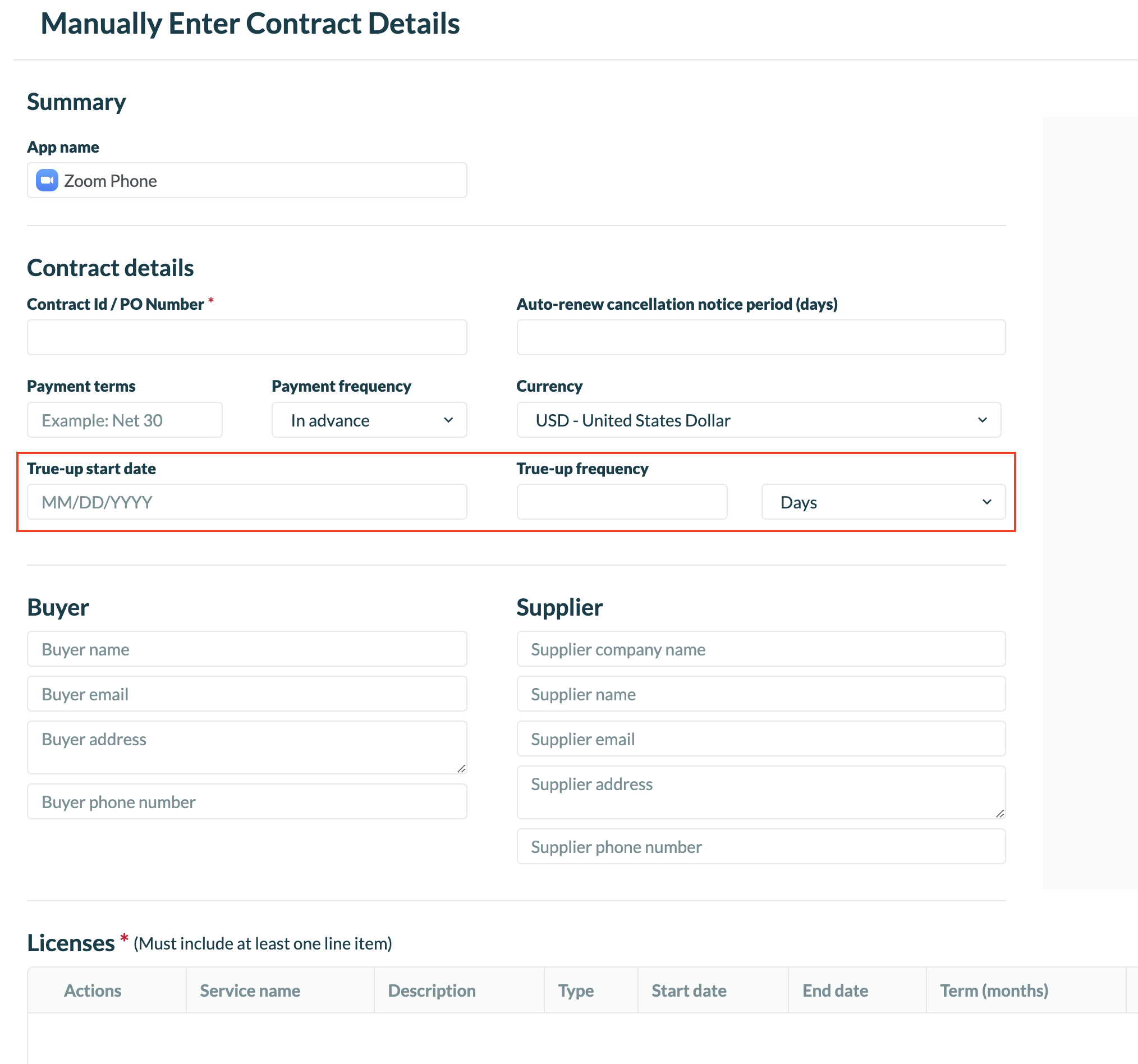
Task: Select the Supplier phone number field
Action: [761, 846]
